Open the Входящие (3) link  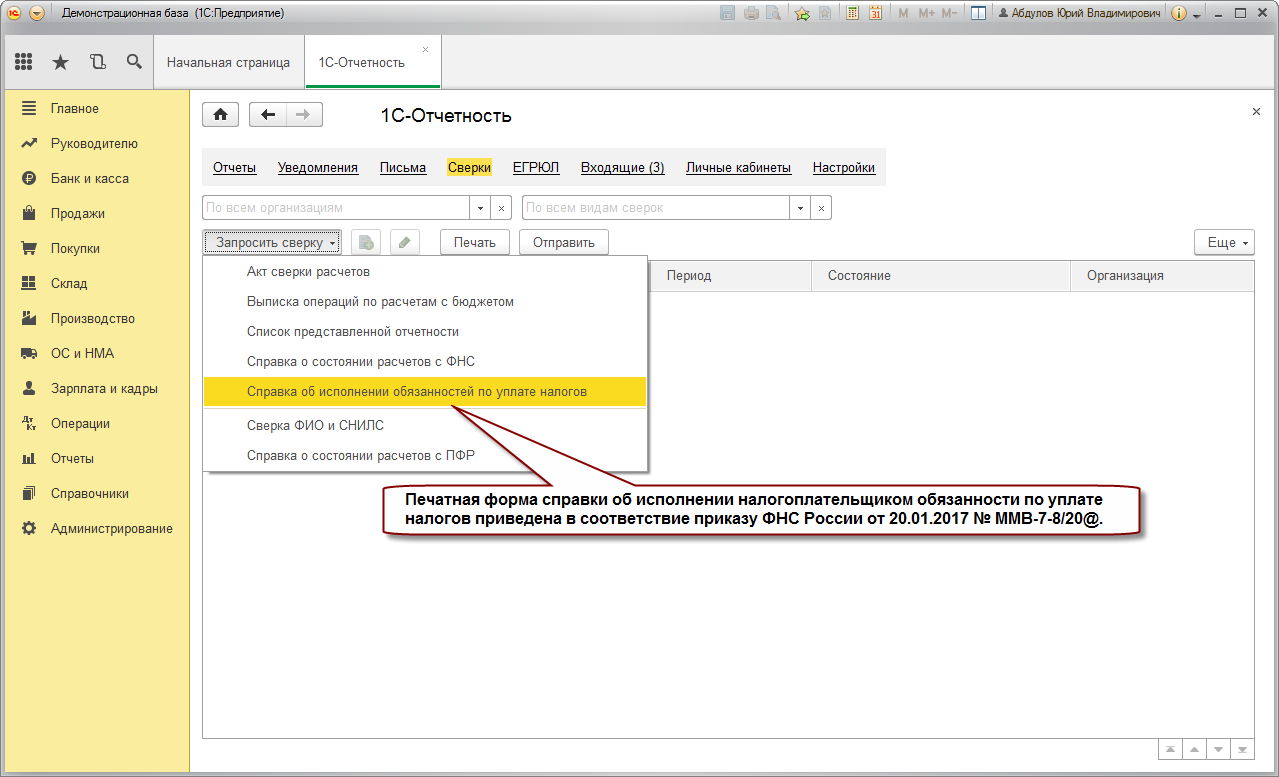[x=622, y=168]
